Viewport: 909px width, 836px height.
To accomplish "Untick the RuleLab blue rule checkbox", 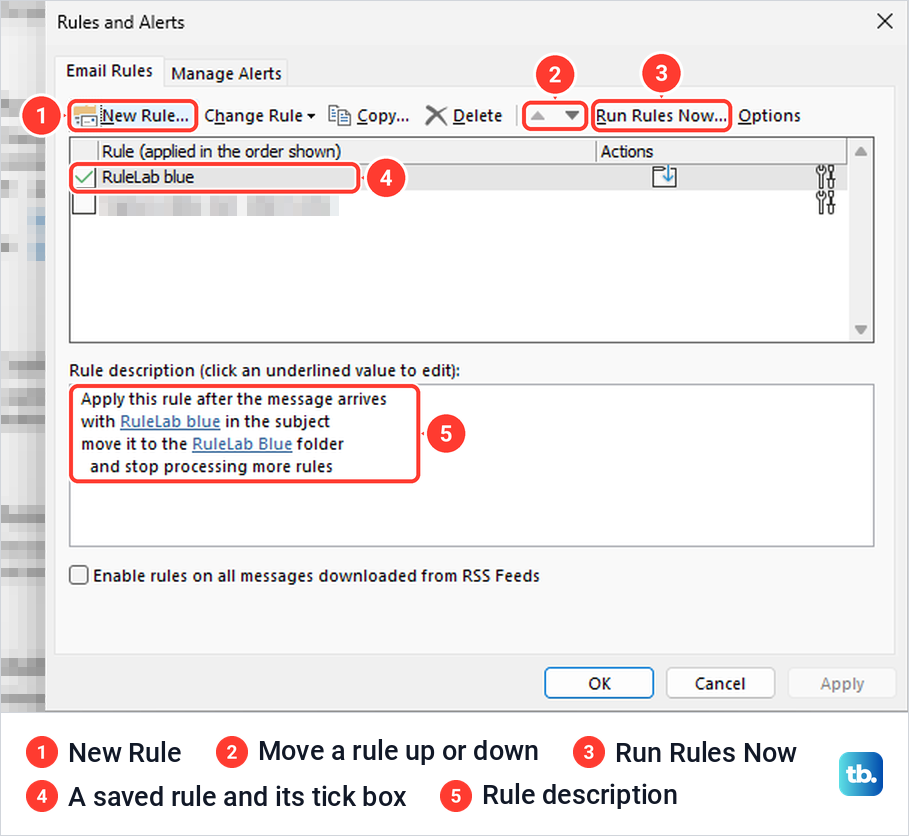I will coord(85,177).
